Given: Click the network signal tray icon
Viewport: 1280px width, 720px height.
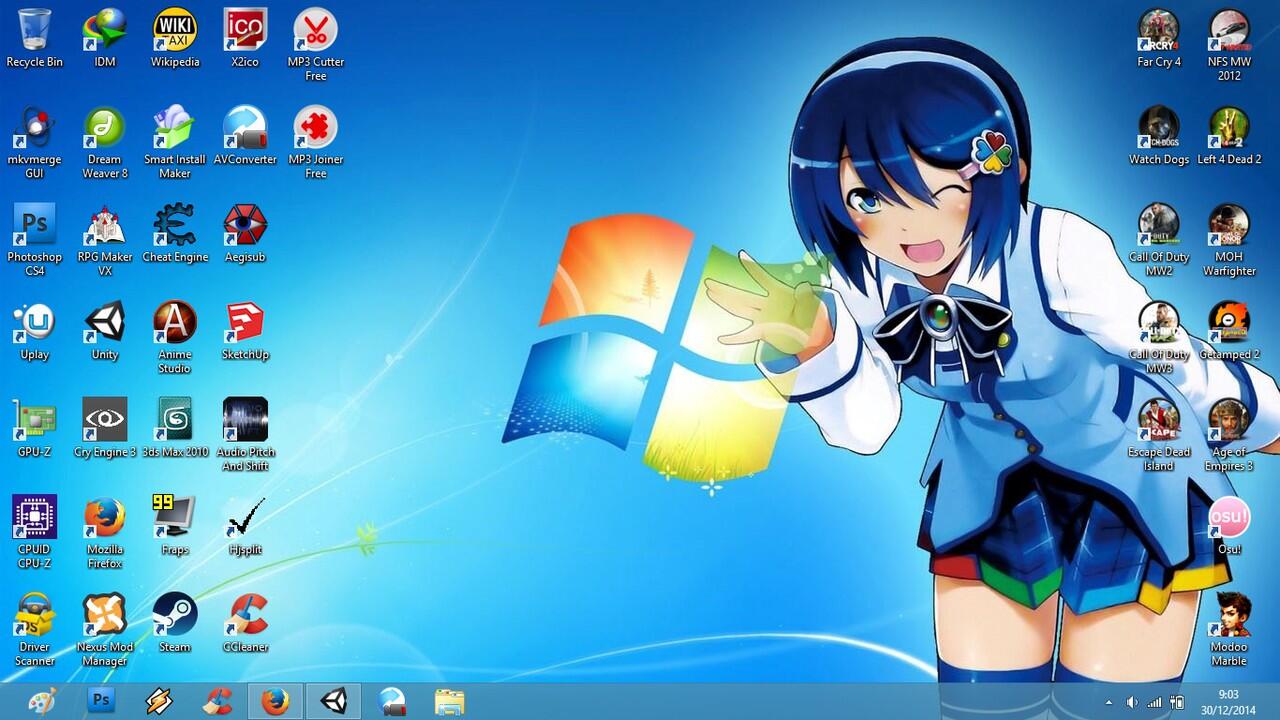Looking at the screenshot, I should point(1155,702).
